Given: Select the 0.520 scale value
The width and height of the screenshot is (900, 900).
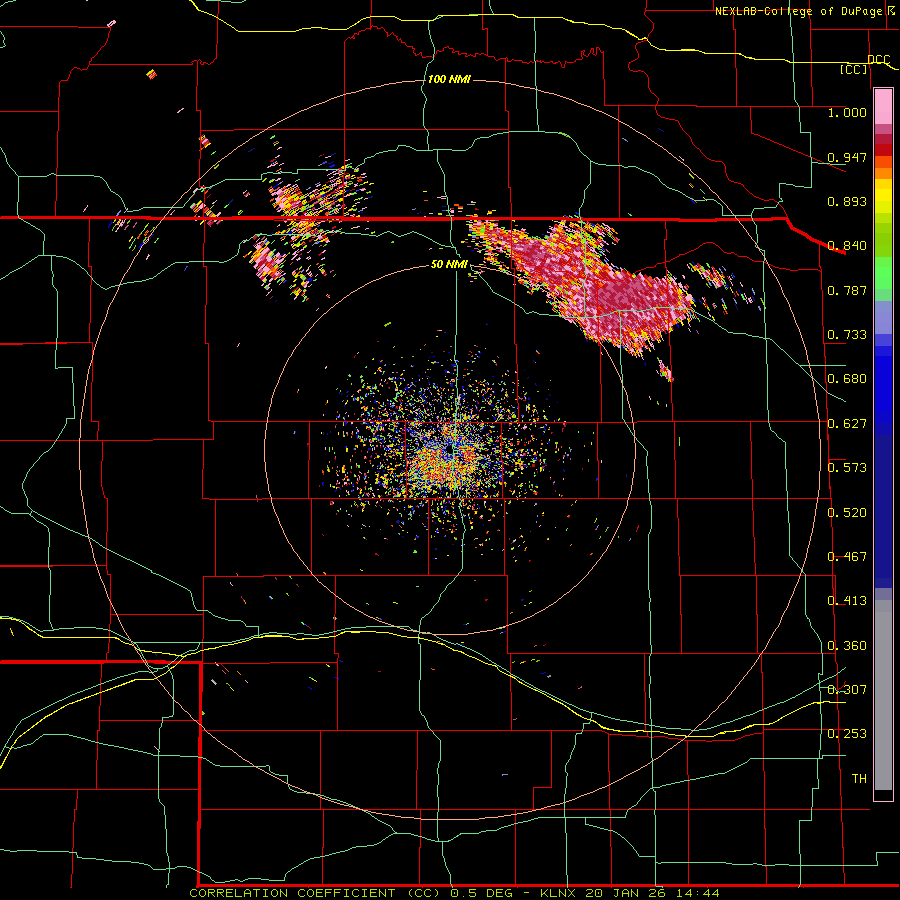Looking at the screenshot, I should (847, 513).
